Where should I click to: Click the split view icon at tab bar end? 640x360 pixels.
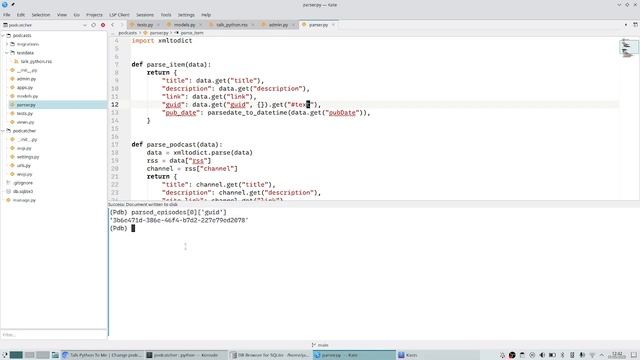[635, 25]
